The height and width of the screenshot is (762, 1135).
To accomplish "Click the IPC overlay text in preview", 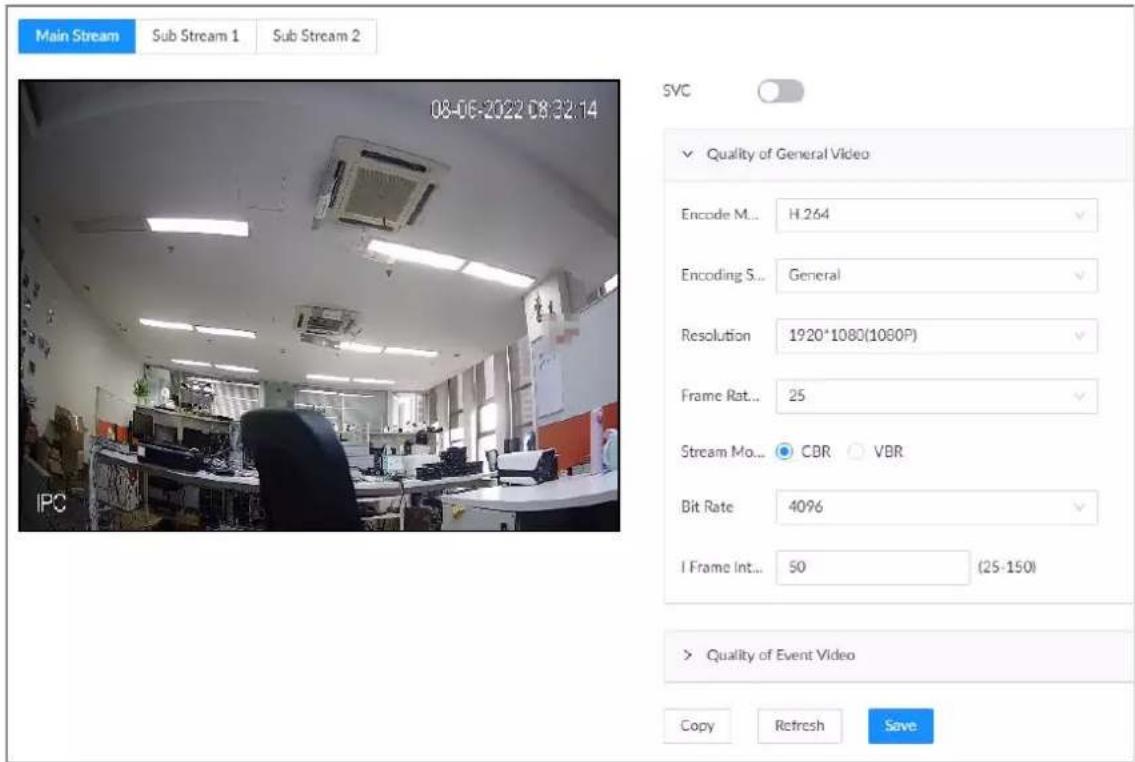I will coord(51,503).
